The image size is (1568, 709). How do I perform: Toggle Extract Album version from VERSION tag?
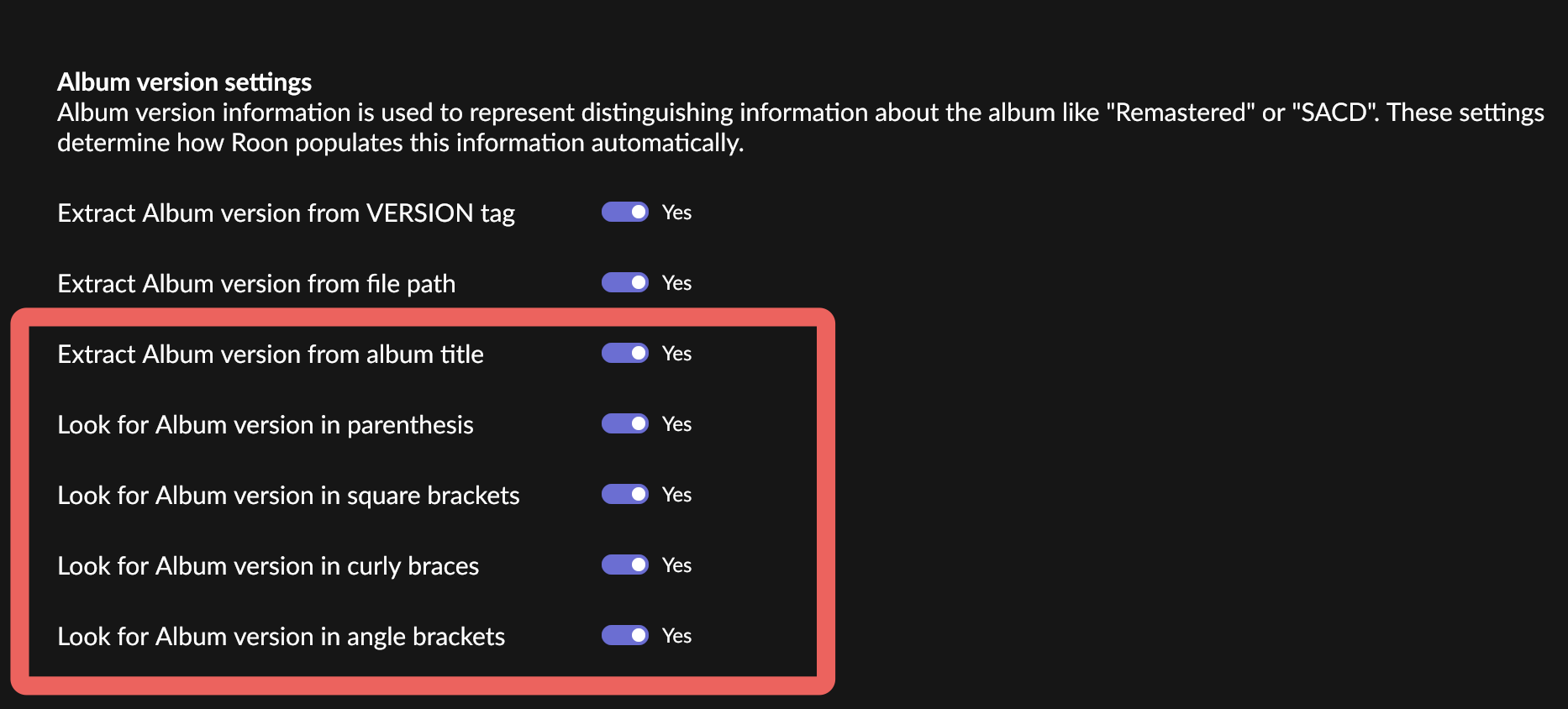(624, 212)
